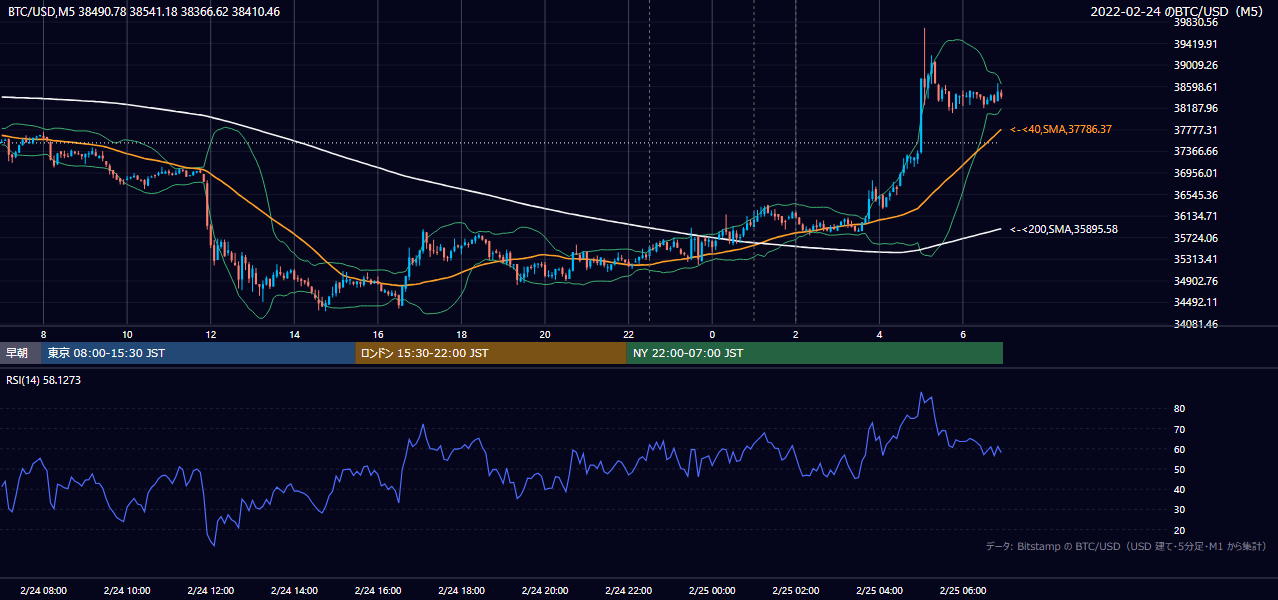This screenshot has height=600, width=1278.
Task: Click the 東京 08:00-15:30 JST session bar
Action: pyautogui.click(x=199, y=353)
